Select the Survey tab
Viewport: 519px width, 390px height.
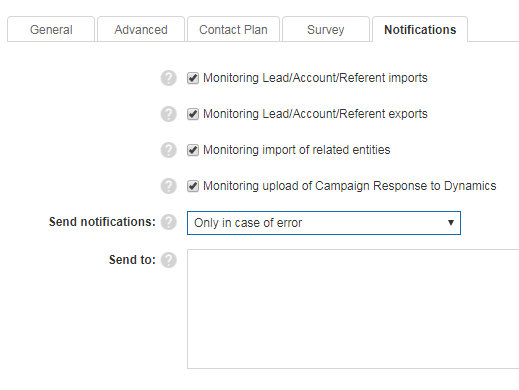tap(326, 29)
